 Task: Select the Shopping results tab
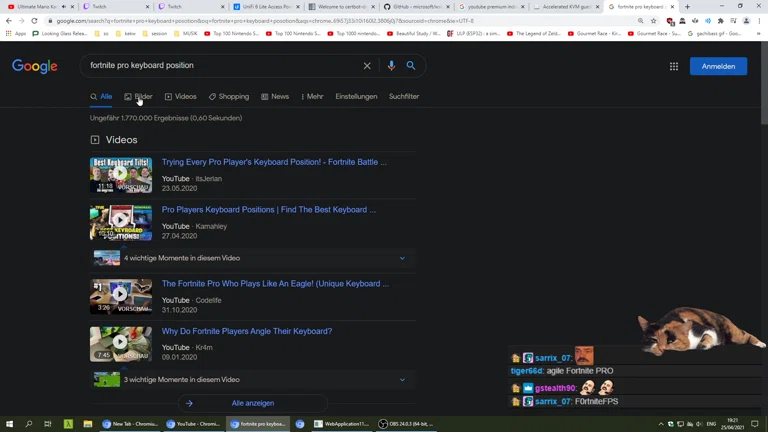point(229,97)
